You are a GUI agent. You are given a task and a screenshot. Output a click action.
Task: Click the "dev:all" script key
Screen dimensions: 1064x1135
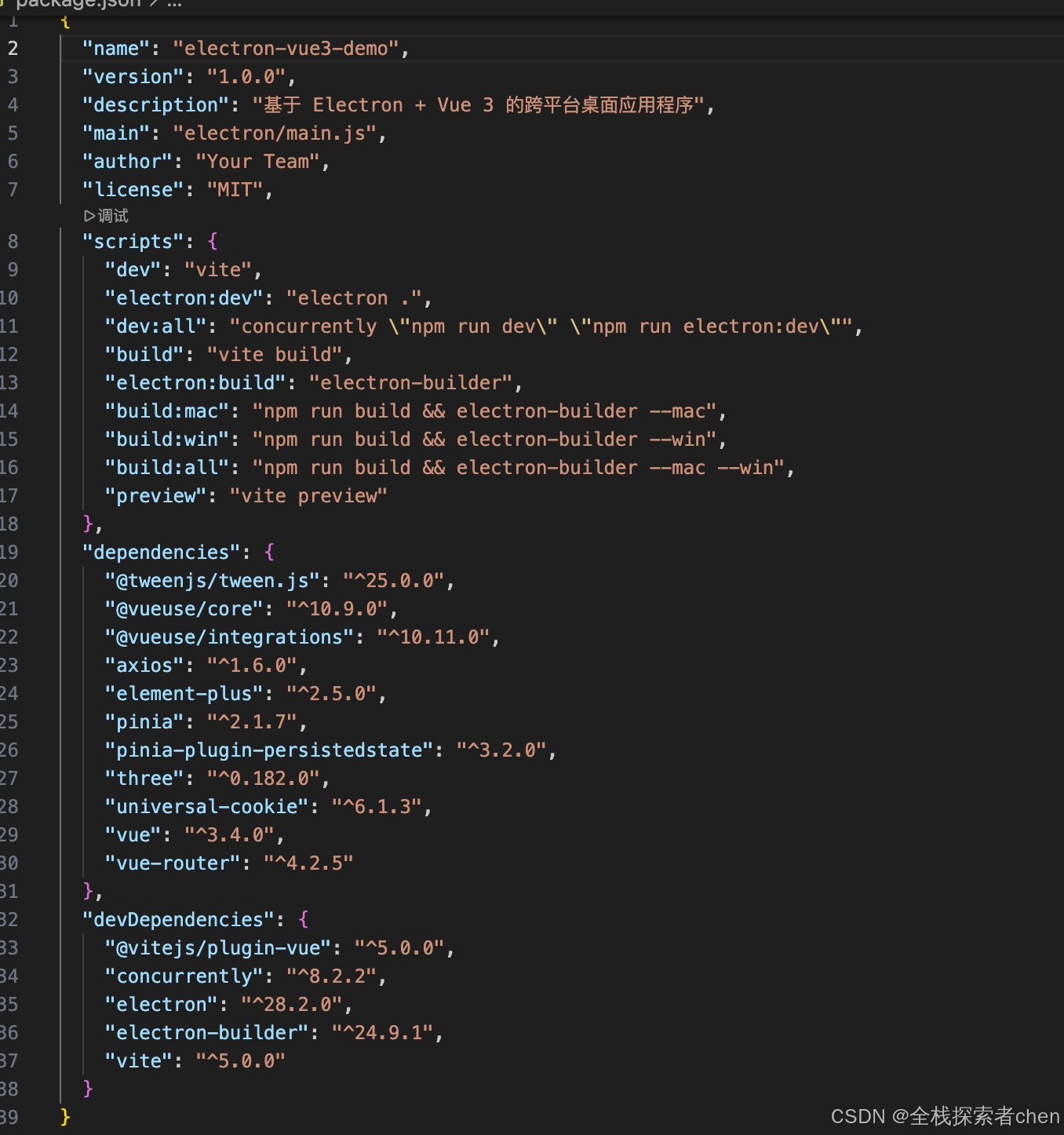pos(156,327)
